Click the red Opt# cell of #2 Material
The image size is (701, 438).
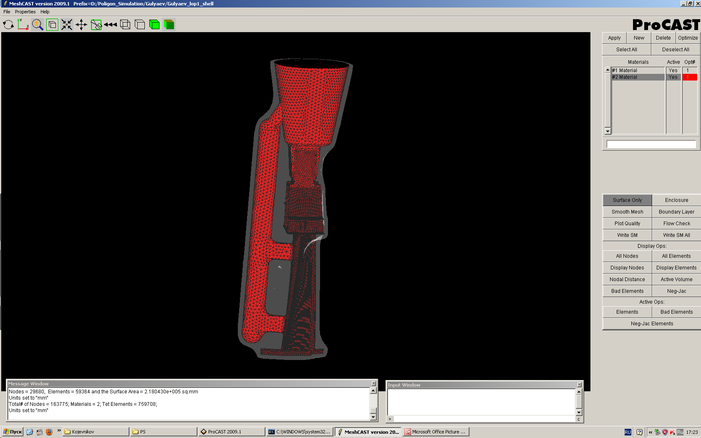point(689,77)
